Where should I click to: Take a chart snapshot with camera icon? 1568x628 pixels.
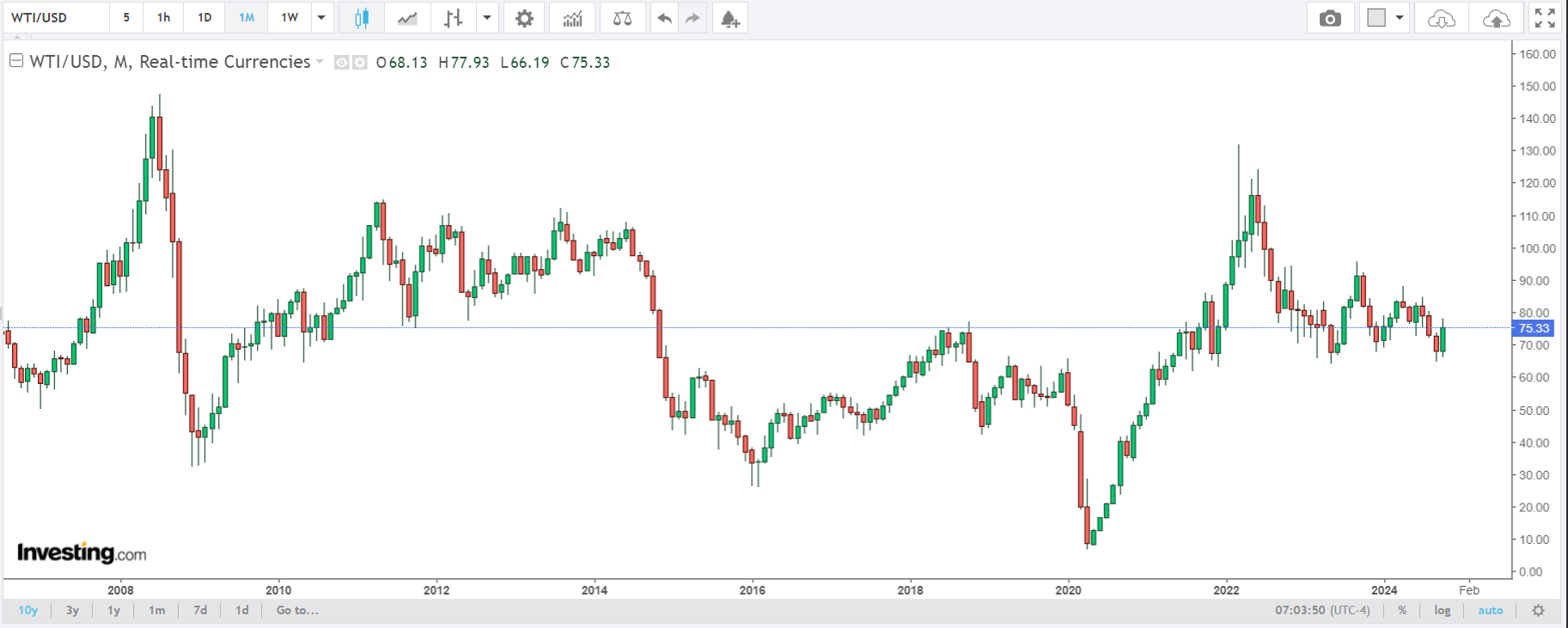[x=1330, y=18]
